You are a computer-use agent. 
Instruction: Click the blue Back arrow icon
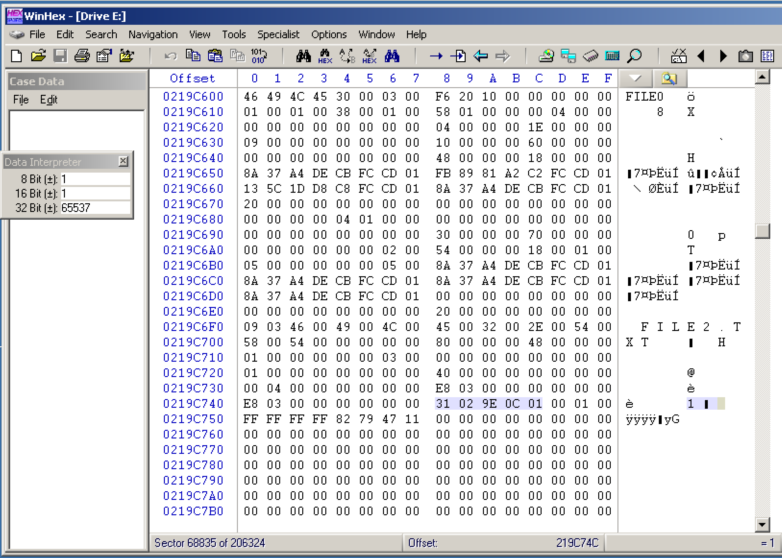coord(480,56)
